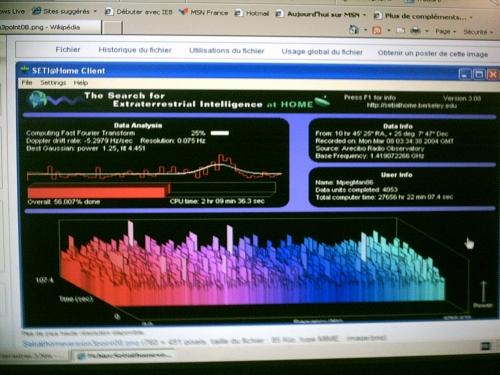Open the Hotmail favorite

pyautogui.click(x=252, y=13)
